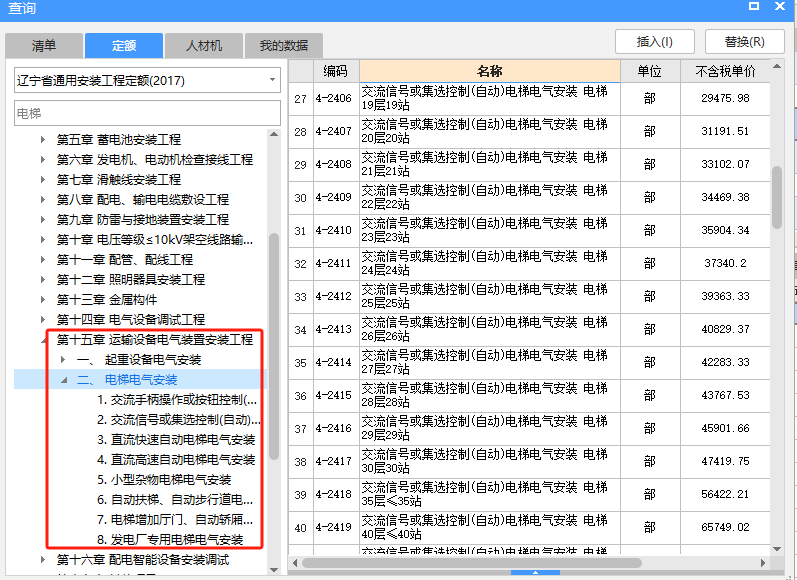Close the 查询 window
Screen dimensions: 797x580
[780, 6]
